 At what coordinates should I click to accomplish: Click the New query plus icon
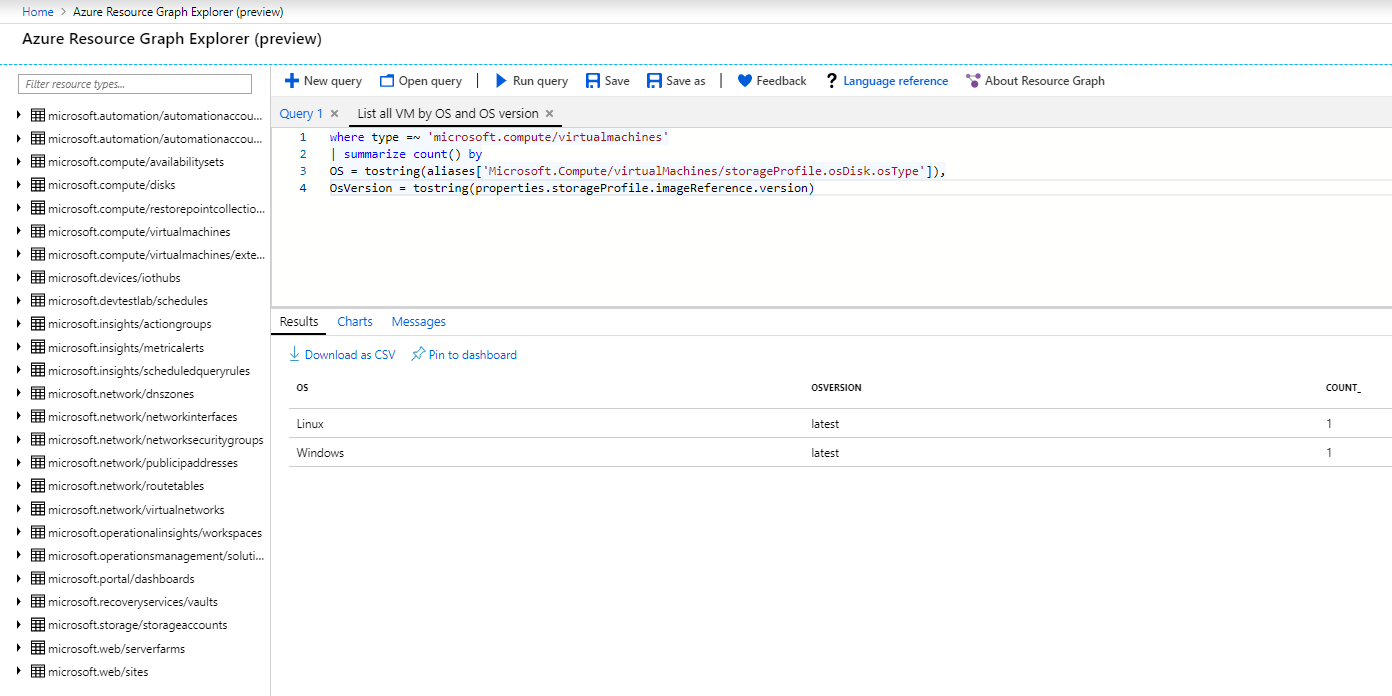point(292,81)
